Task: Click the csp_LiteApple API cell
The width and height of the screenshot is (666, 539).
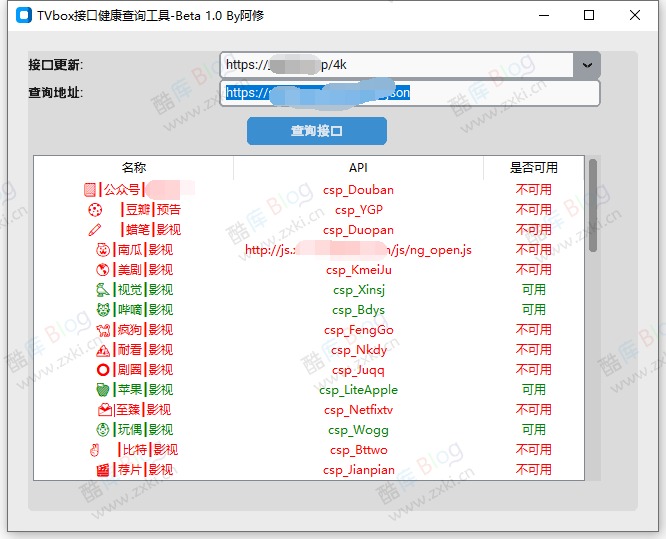Action: click(358, 389)
